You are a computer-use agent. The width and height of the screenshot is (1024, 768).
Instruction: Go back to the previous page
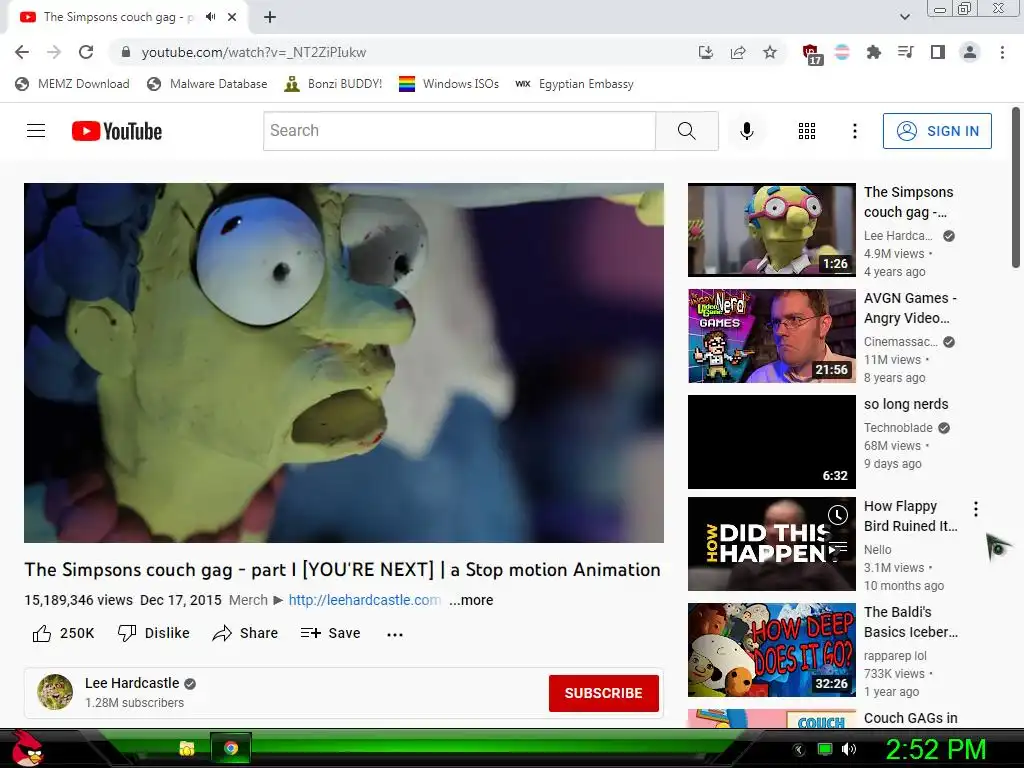point(22,52)
